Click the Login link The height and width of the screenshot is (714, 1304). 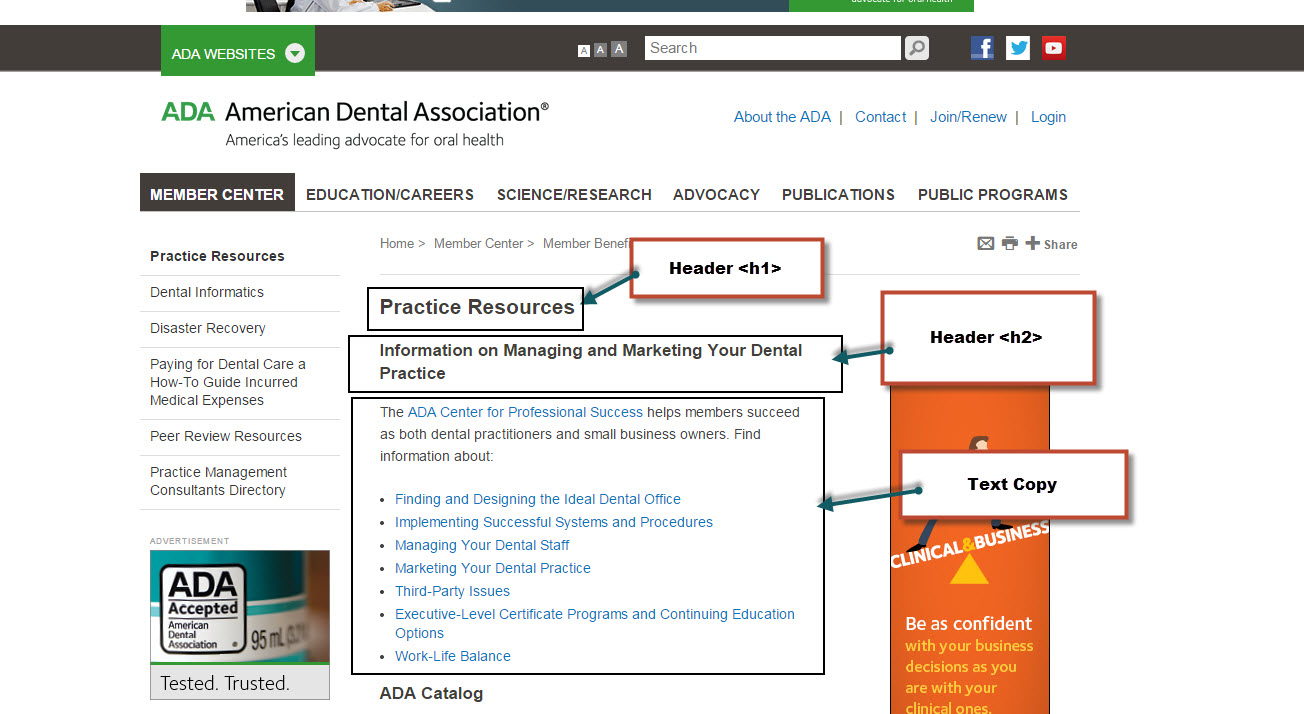(x=1048, y=117)
